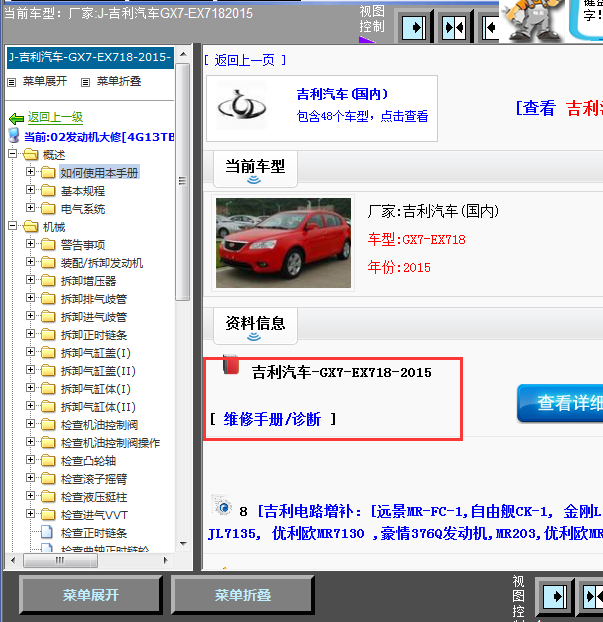Click the blue 查看详细 button
This screenshot has height=622, width=603.
click(560, 403)
